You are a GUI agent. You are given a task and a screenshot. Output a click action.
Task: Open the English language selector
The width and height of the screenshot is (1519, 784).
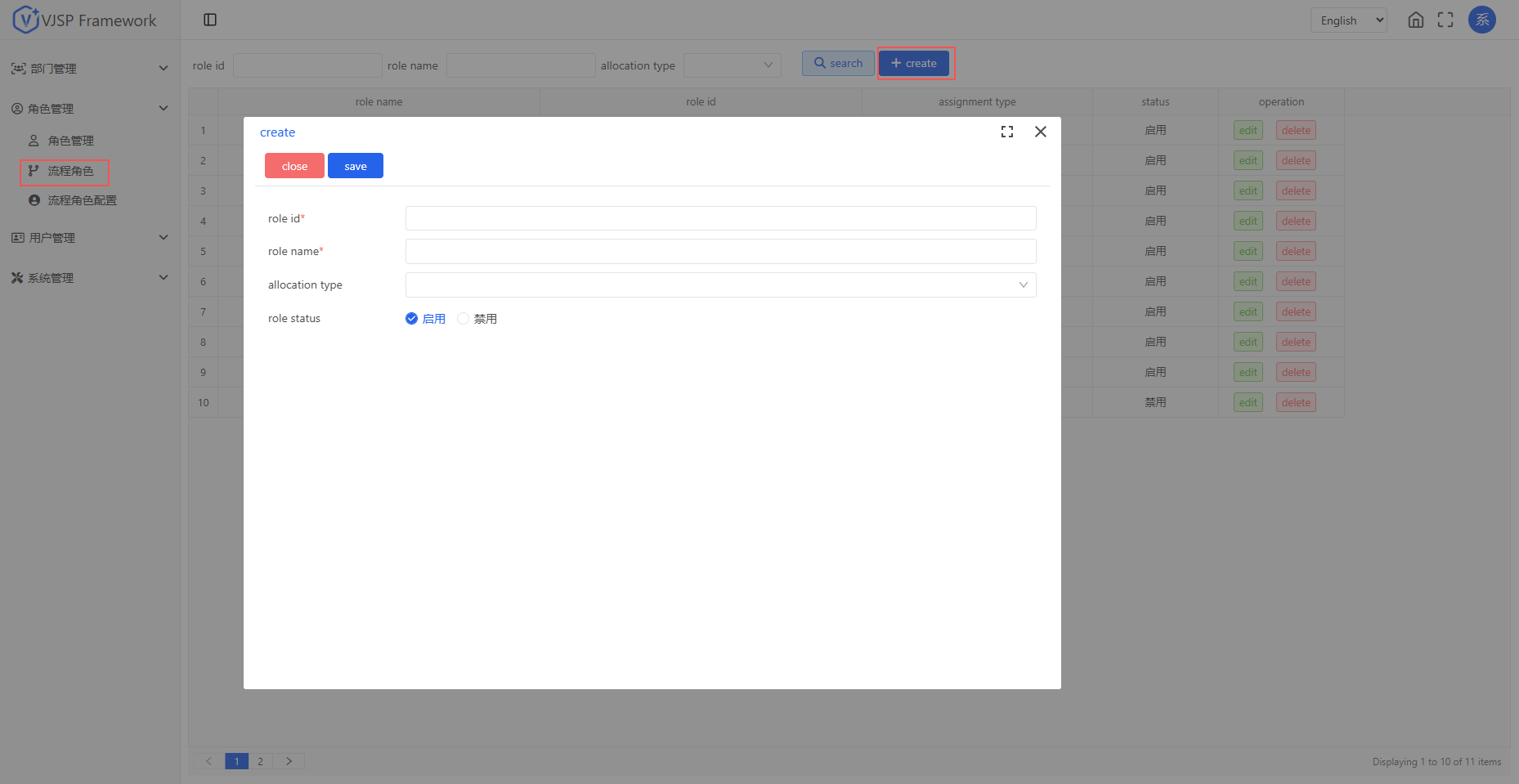click(1348, 20)
